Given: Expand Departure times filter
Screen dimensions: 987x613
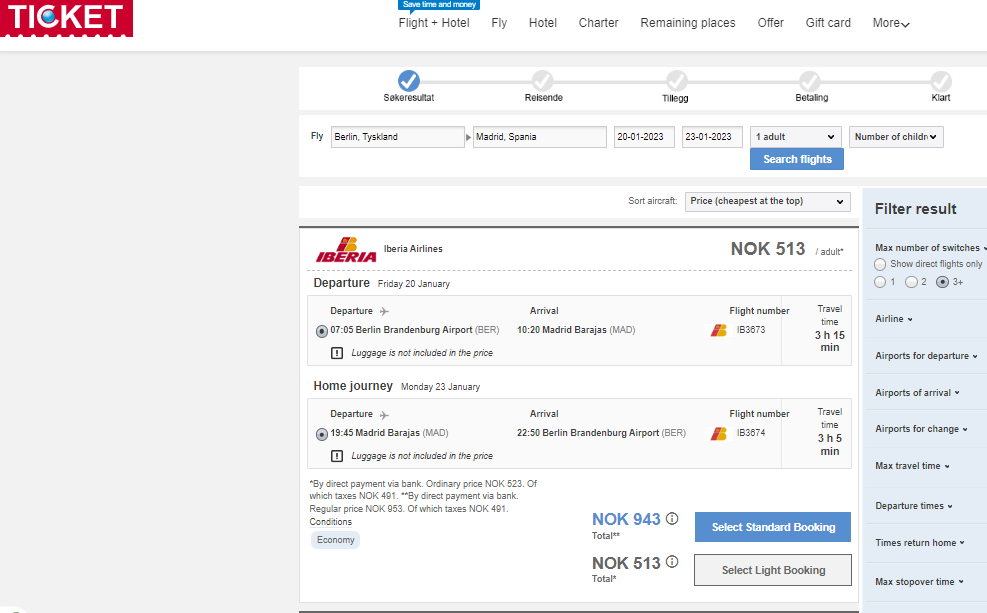Looking at the screenshot, I should (913, 506).
